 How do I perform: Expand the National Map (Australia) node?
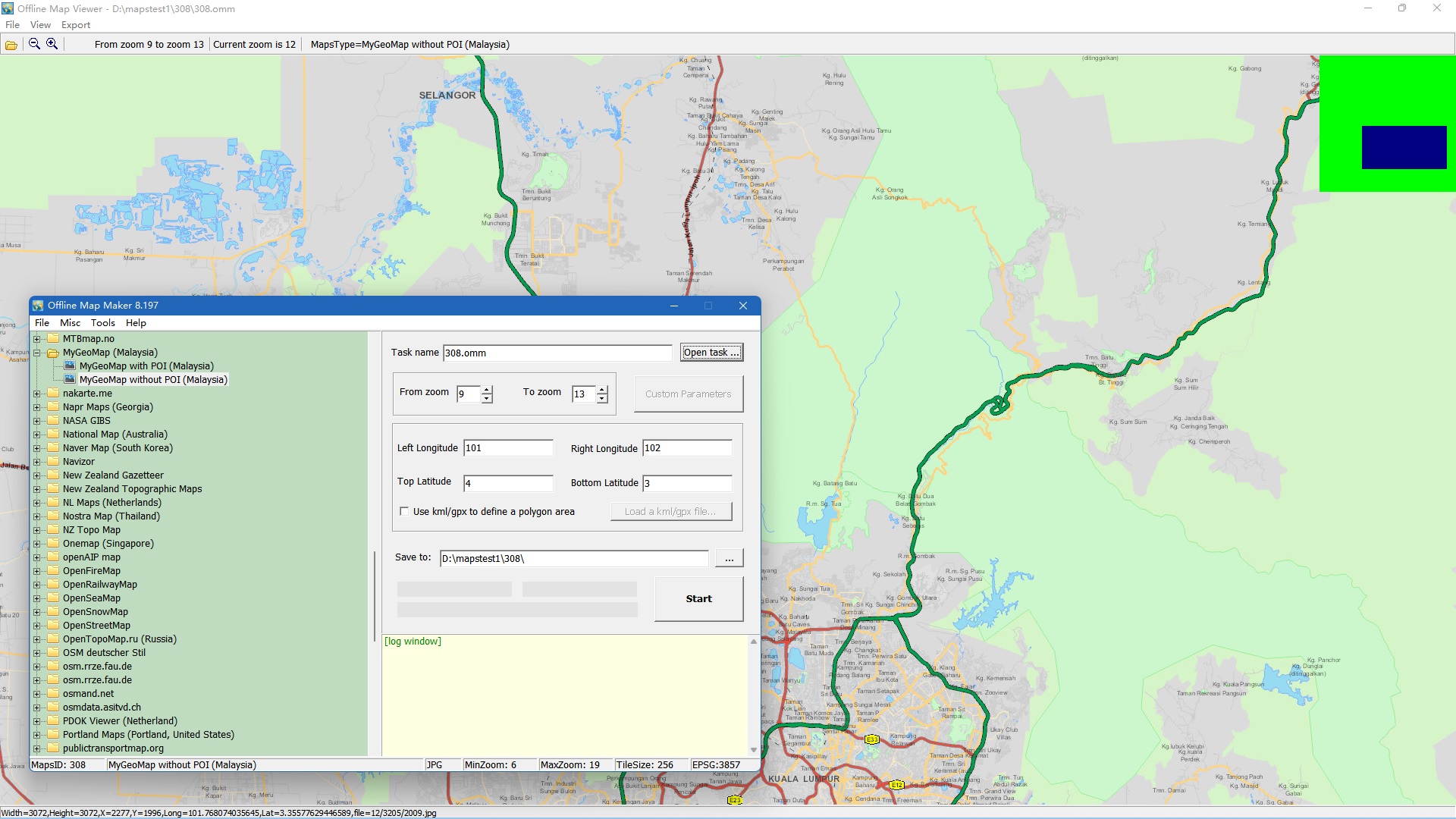pos(36,435)
